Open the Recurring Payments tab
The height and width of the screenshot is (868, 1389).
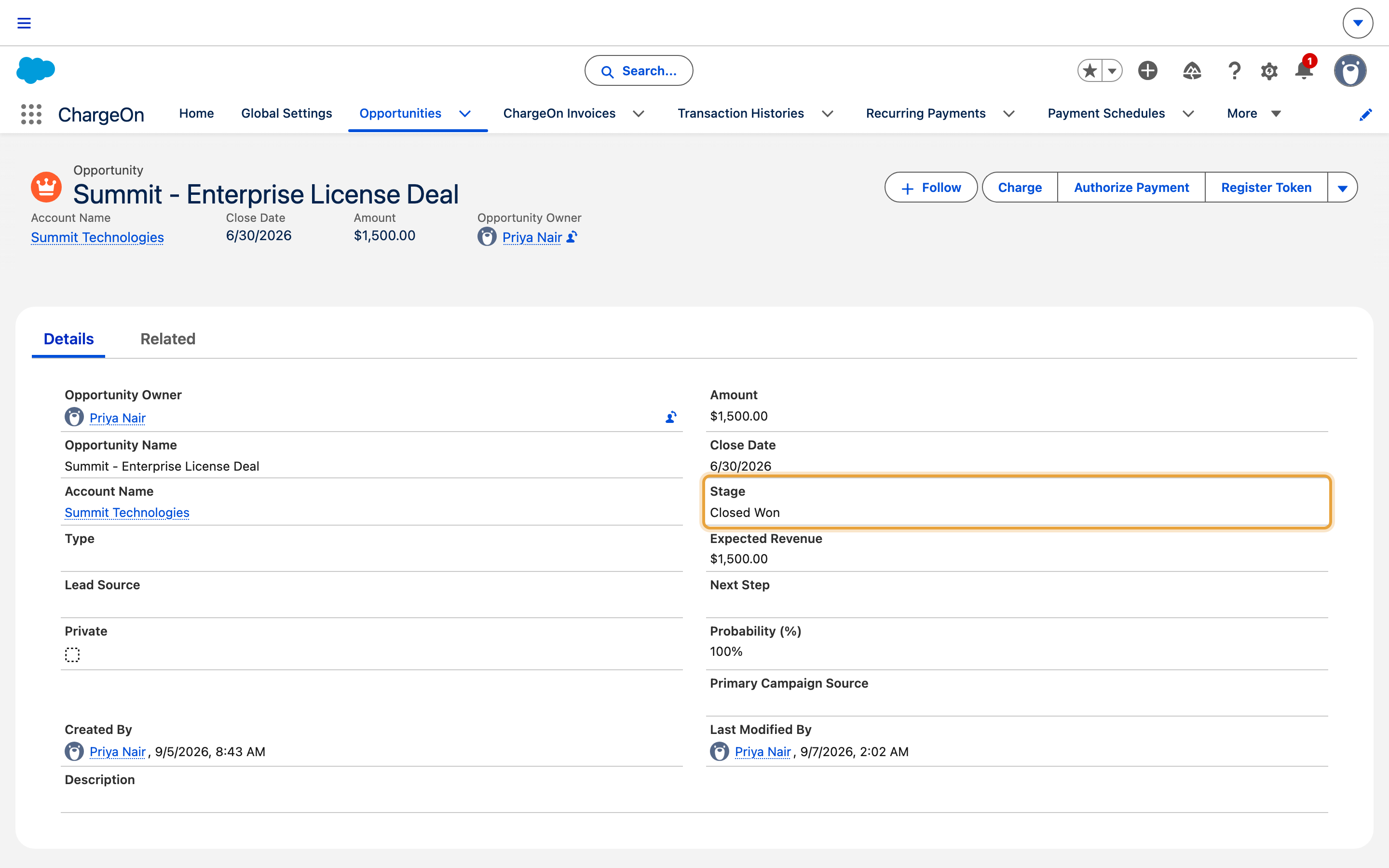point(925,114)
